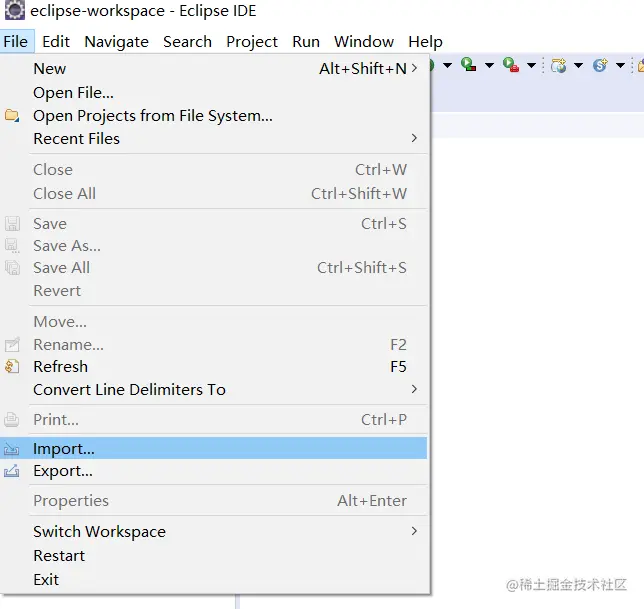Select Refresh in File menu
This screenshot has height=609, width=644.
point(214,366)
